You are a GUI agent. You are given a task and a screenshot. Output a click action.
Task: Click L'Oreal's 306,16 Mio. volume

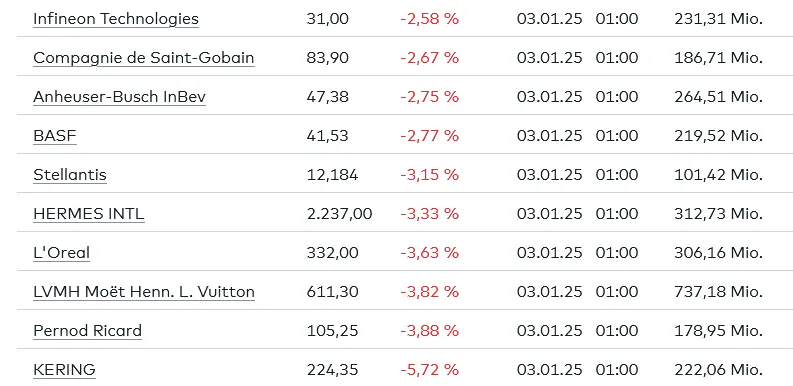pos(718,253)
